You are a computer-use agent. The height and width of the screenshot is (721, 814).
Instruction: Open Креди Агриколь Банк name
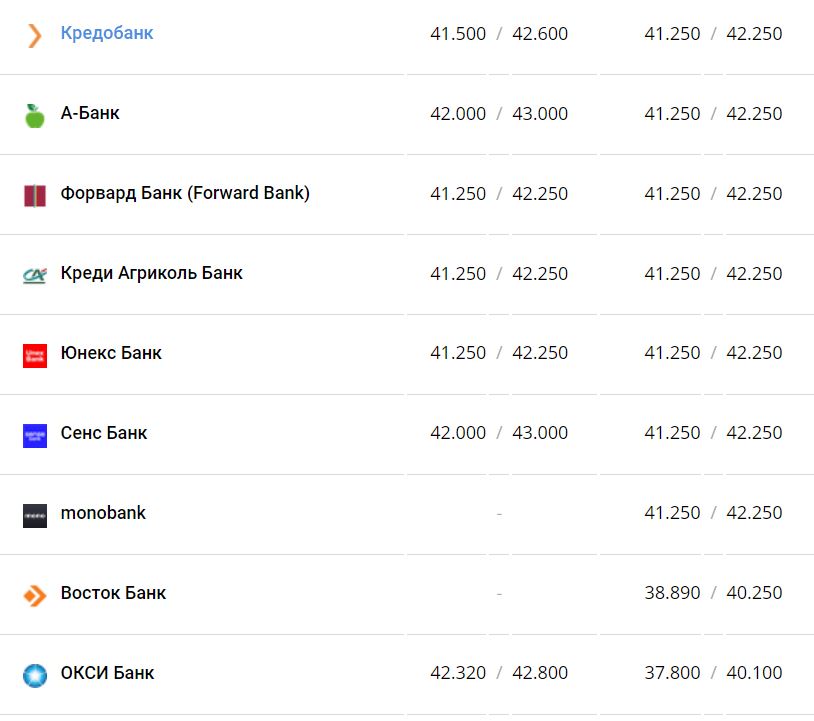pos(151,274)
